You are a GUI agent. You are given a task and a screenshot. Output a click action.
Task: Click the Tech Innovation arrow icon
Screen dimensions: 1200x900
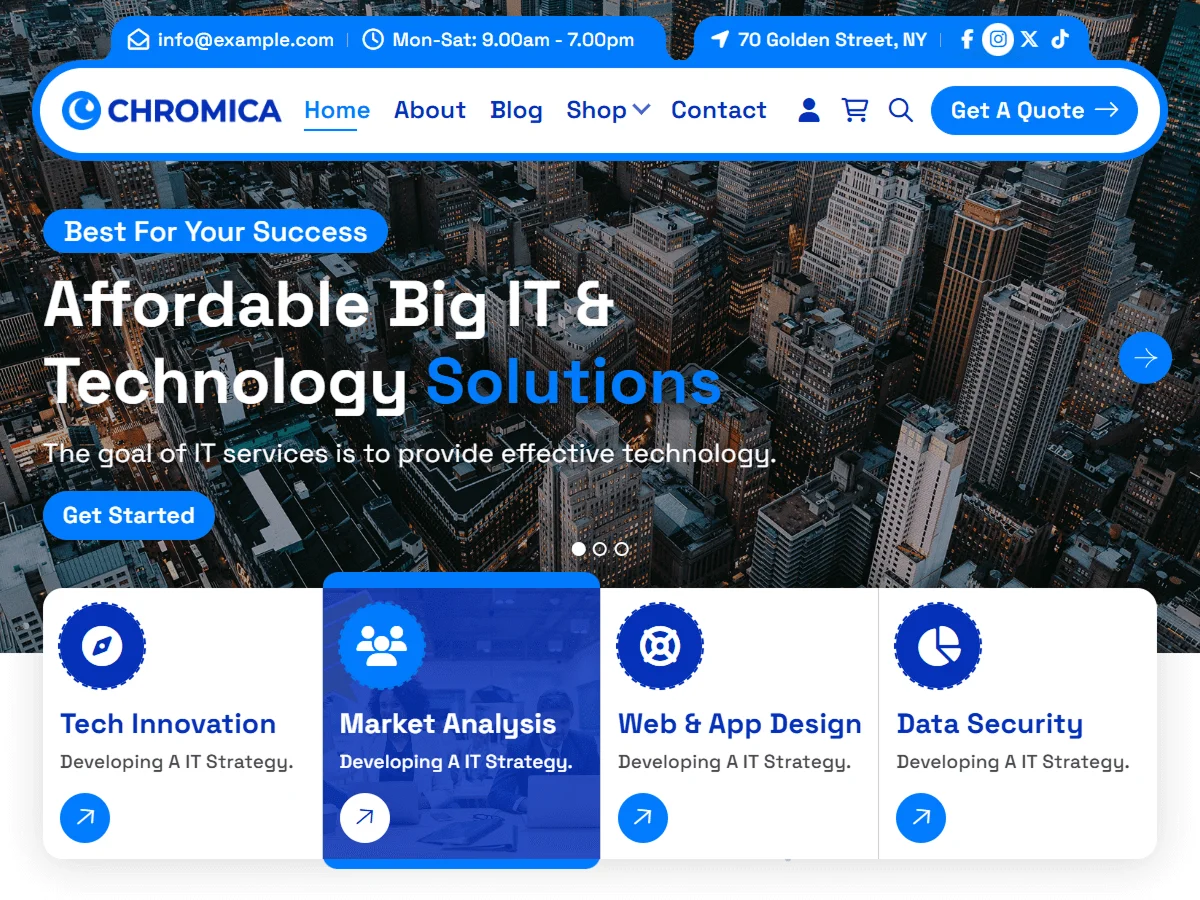(x=85, y=818)
